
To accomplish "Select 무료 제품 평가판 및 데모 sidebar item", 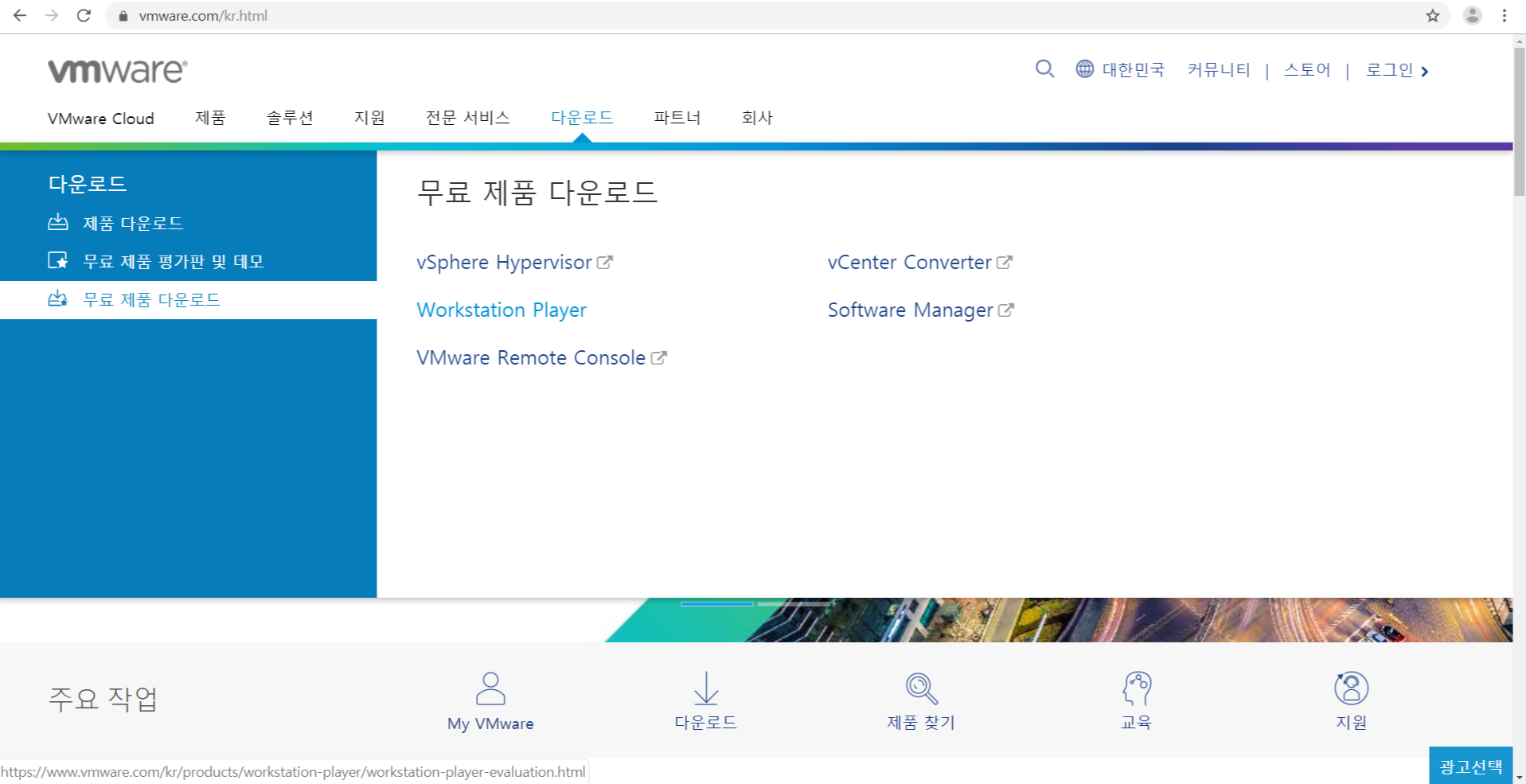I will point(174,261).
